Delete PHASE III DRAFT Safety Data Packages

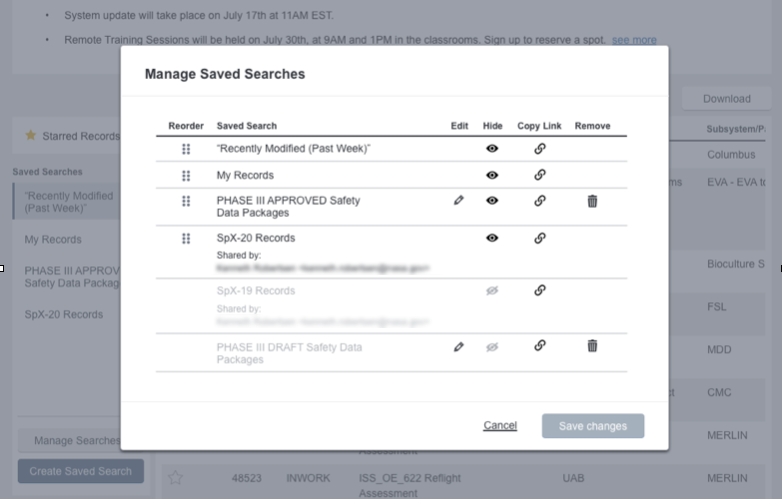pos(592,346)
